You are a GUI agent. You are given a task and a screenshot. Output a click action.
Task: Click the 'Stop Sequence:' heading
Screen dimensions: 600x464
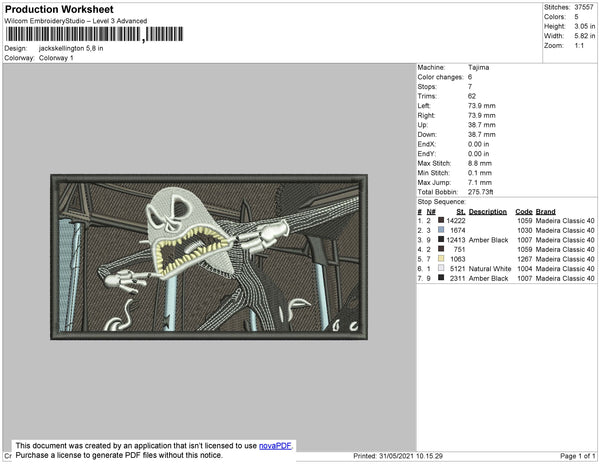[442, 202]
